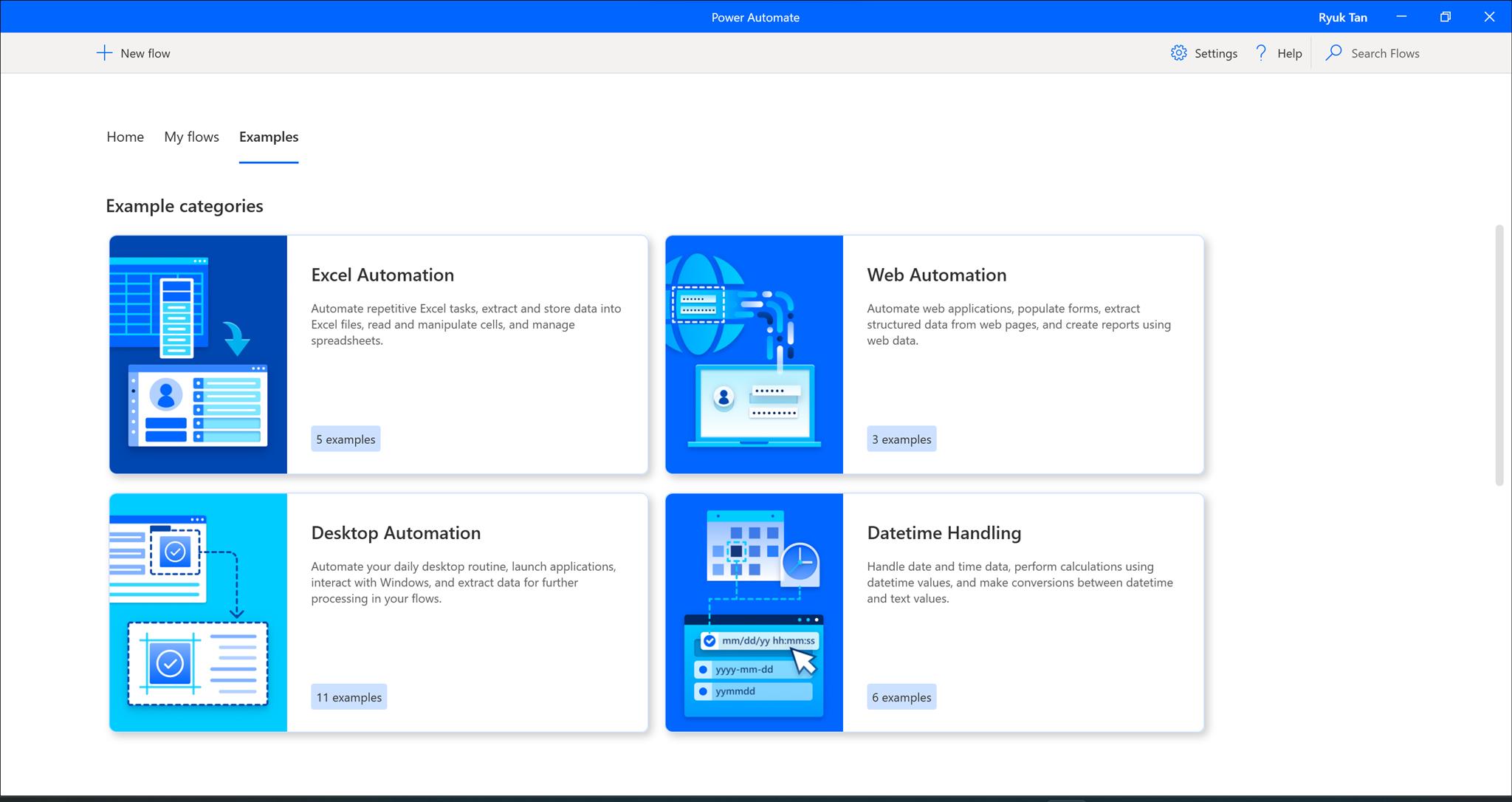Open the Web Automation illustration
The image size is (1512, 802).
[x=754, y=354]
